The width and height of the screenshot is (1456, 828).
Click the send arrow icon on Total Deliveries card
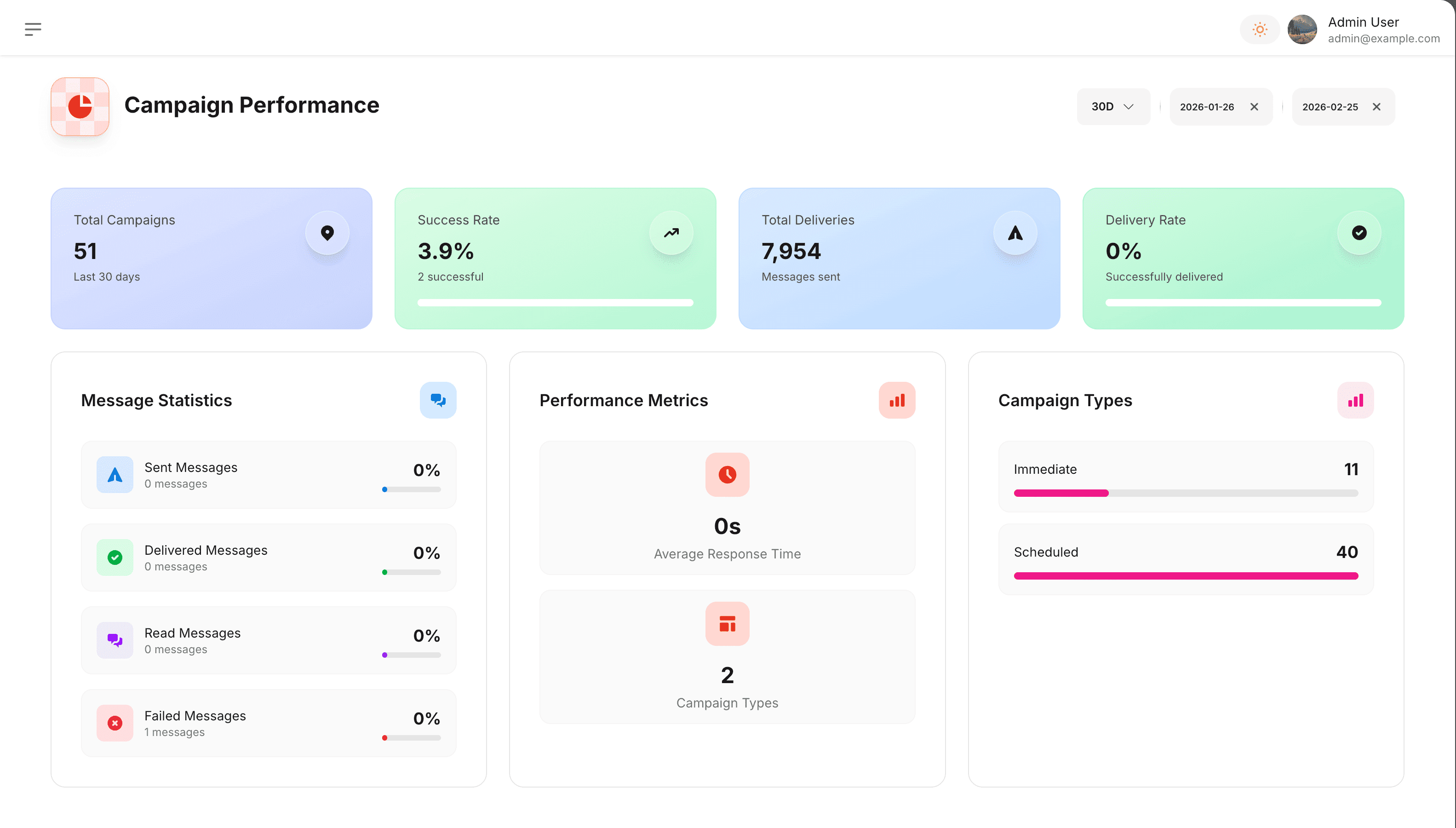tap(1015, 232)
